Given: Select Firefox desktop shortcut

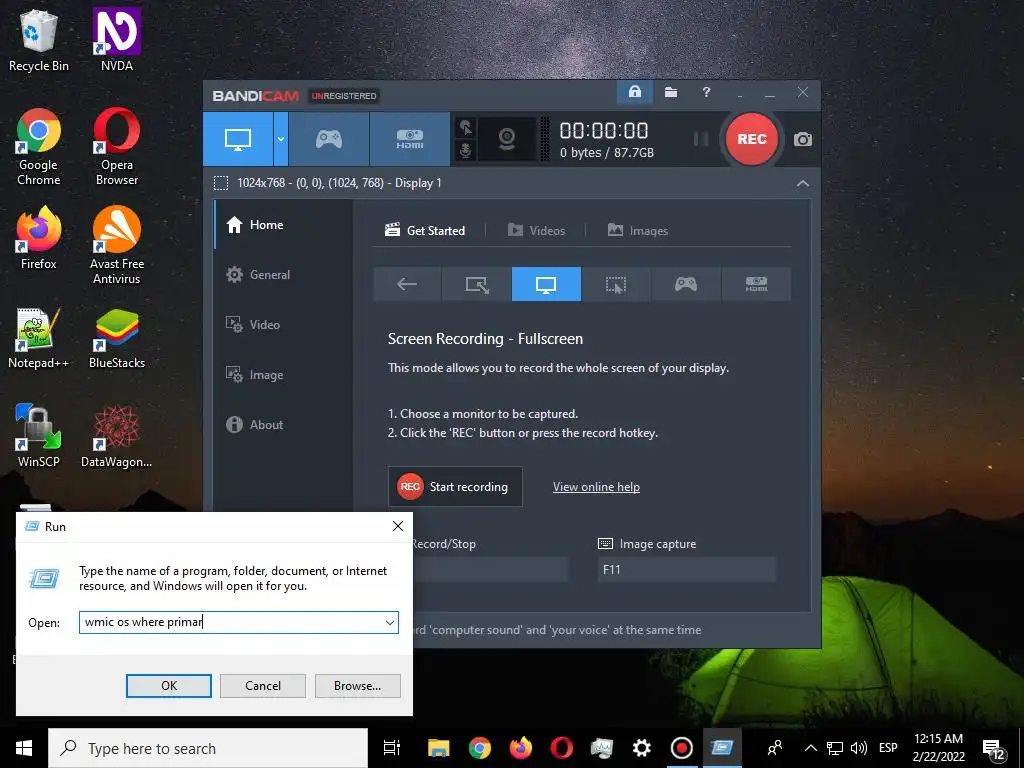Looking at the screenshot, I should 39,238.
